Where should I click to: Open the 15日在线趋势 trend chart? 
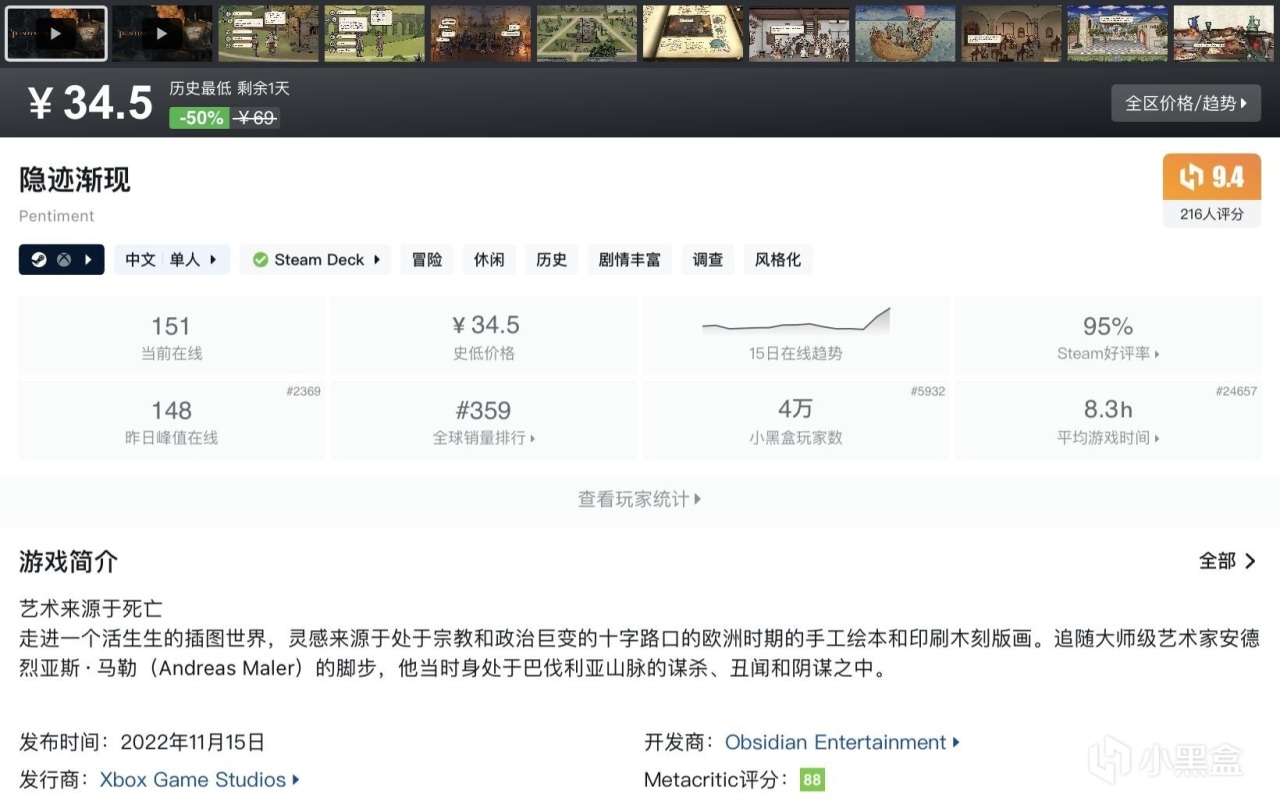pyautogui.click(x=796, y=337)
